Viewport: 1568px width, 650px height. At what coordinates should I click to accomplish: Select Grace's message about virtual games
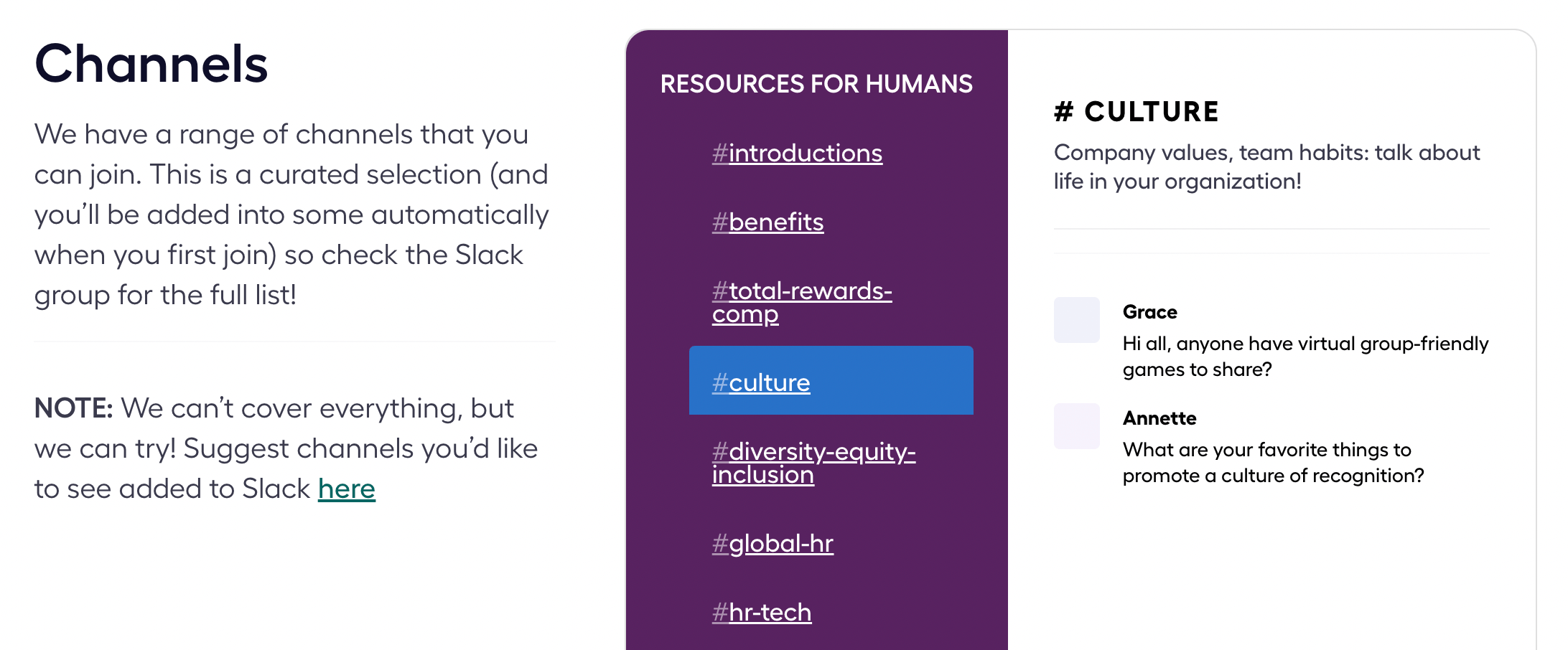coord(1305,357)
